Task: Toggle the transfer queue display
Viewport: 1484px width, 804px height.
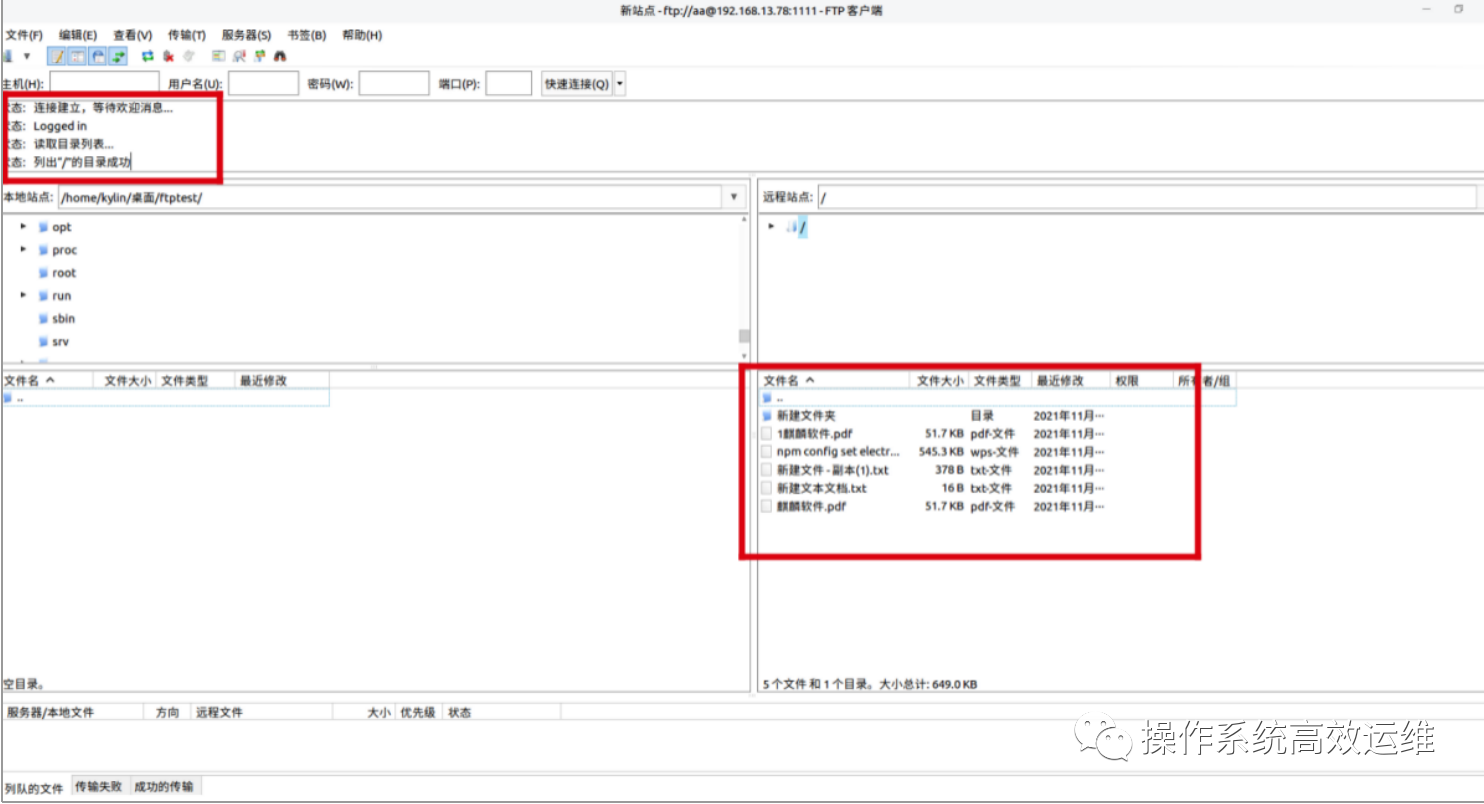Action: [x=119, y=56]
